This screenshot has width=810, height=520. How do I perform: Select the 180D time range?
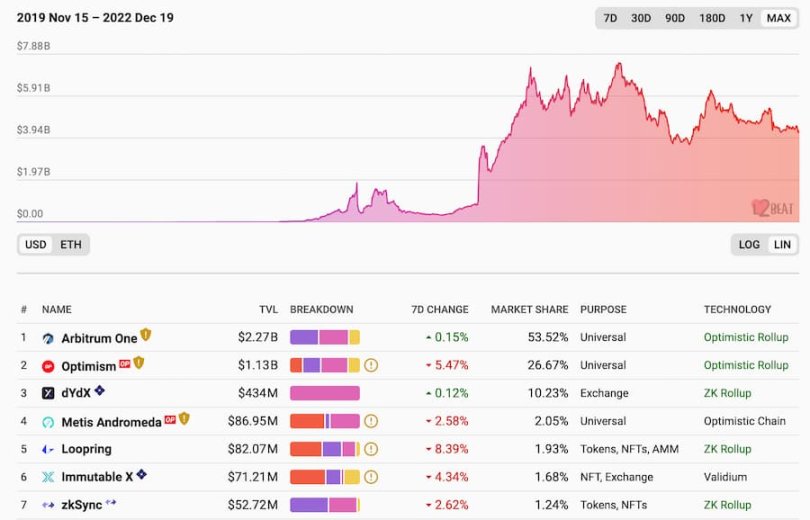pos(712,19)
